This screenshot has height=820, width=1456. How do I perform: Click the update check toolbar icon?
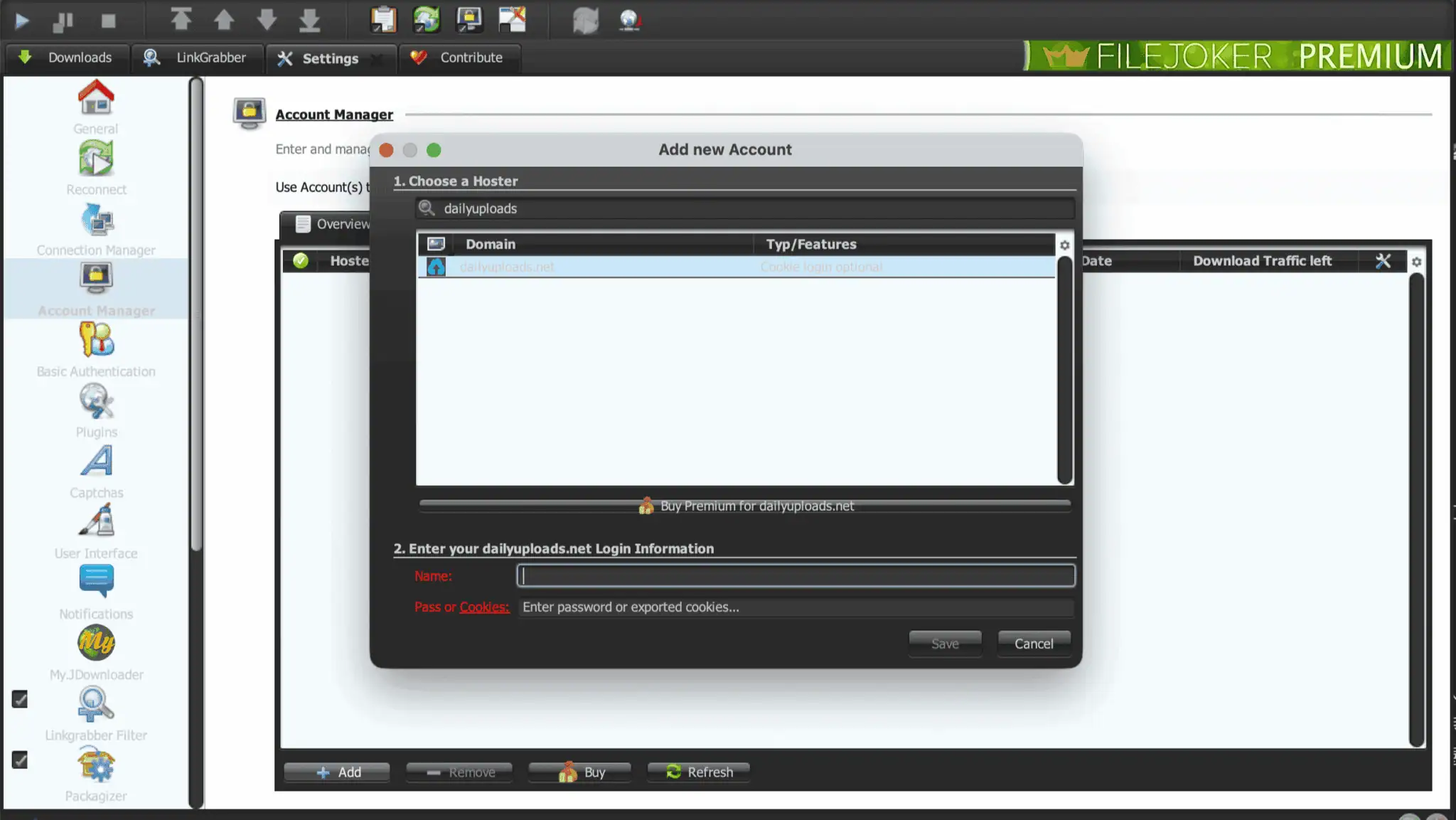[x=629, y=20]
